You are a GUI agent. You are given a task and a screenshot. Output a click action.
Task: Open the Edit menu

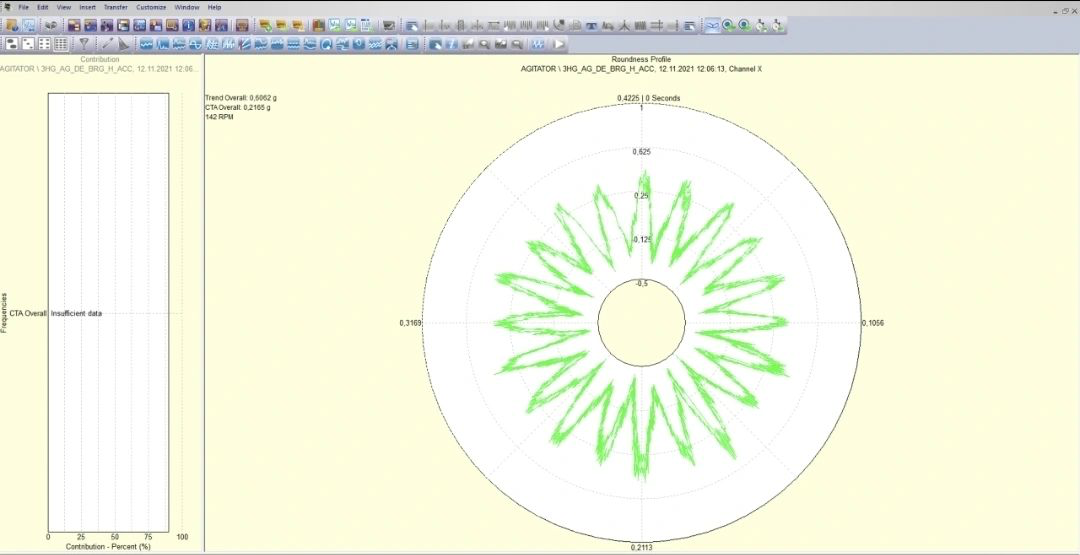pos(43,8)
